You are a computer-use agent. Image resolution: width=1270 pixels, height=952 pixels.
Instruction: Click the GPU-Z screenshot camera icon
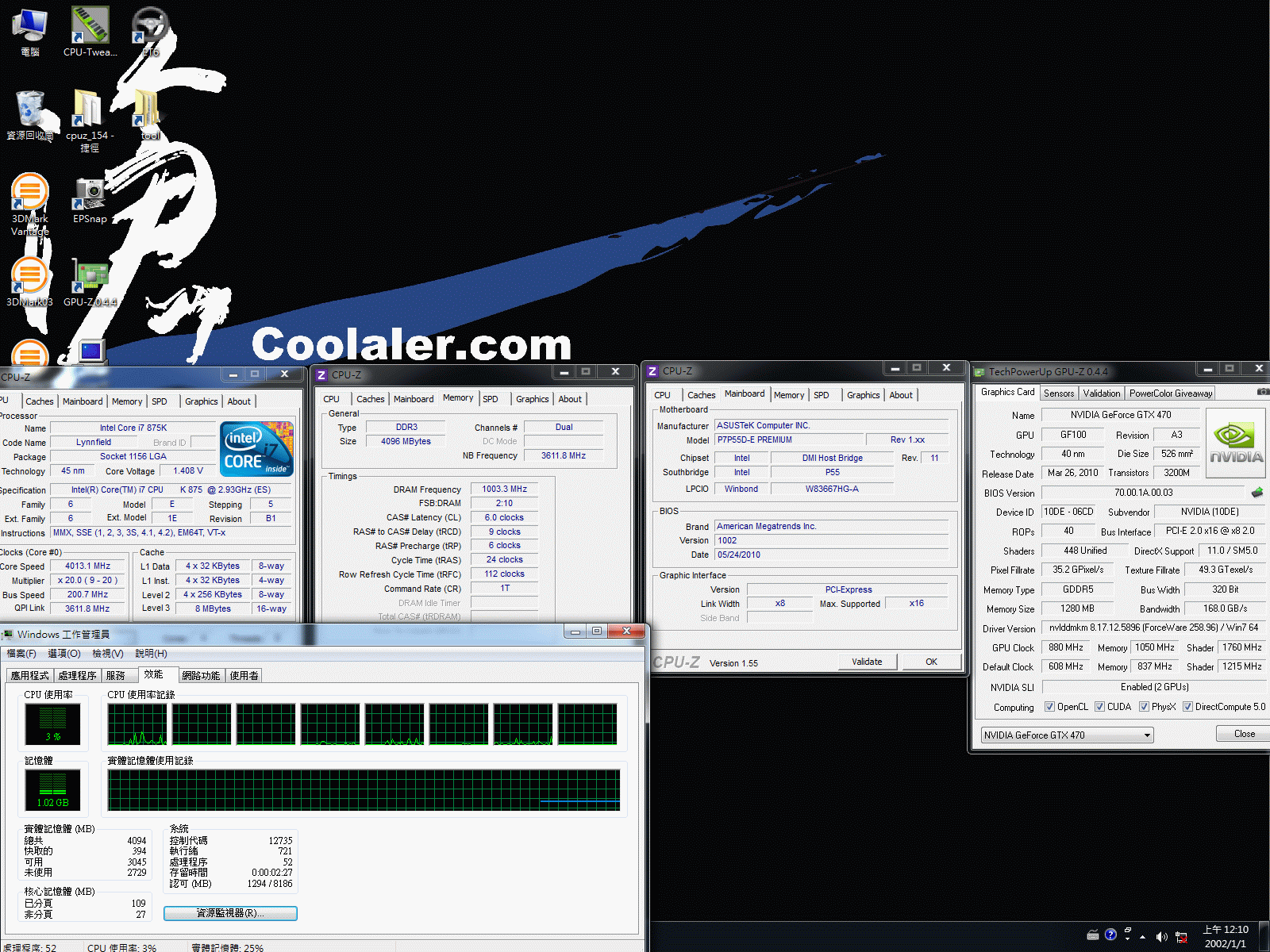click(1263, 392)
